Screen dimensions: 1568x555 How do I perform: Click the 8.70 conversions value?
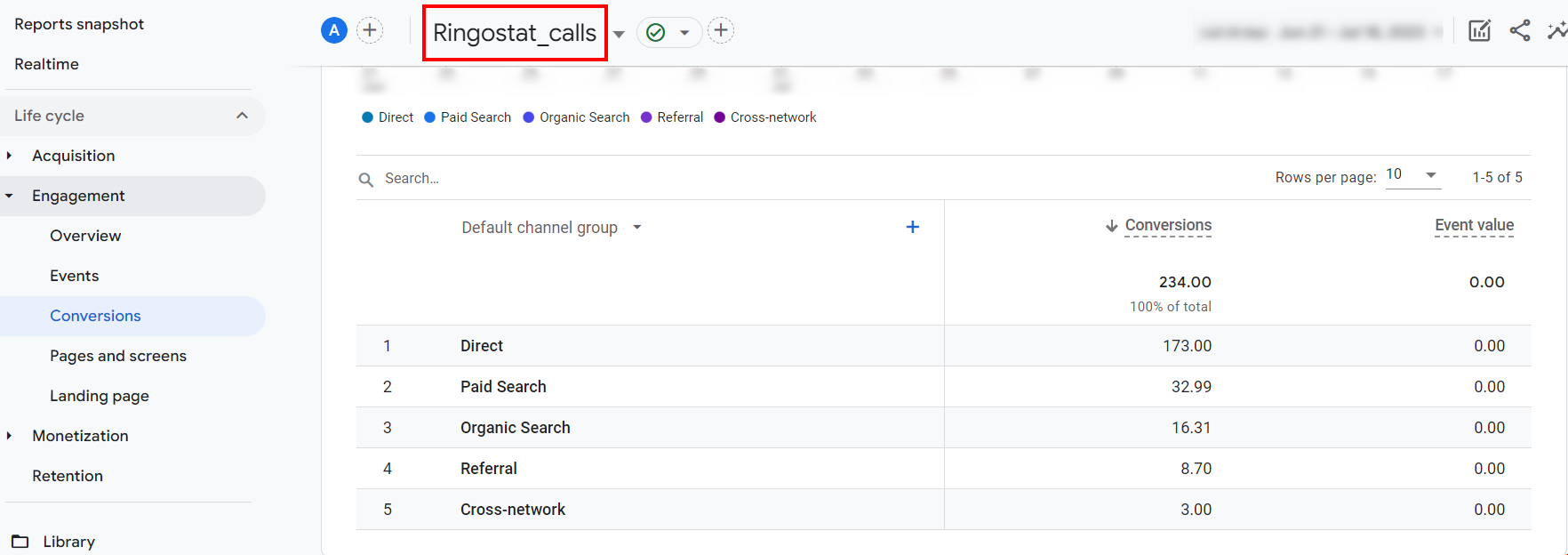[1196, 469]
